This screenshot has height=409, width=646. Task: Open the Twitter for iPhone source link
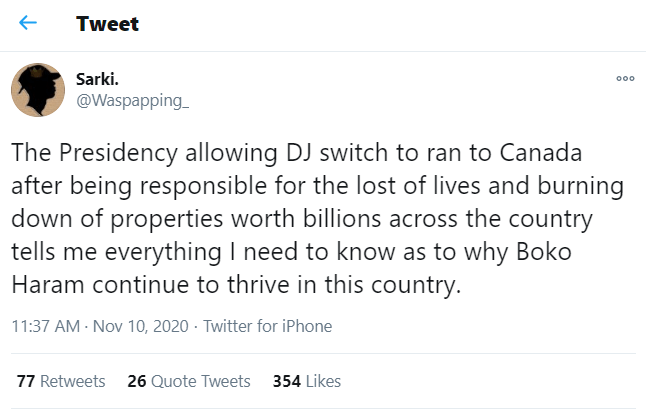[x=269, y=326]
